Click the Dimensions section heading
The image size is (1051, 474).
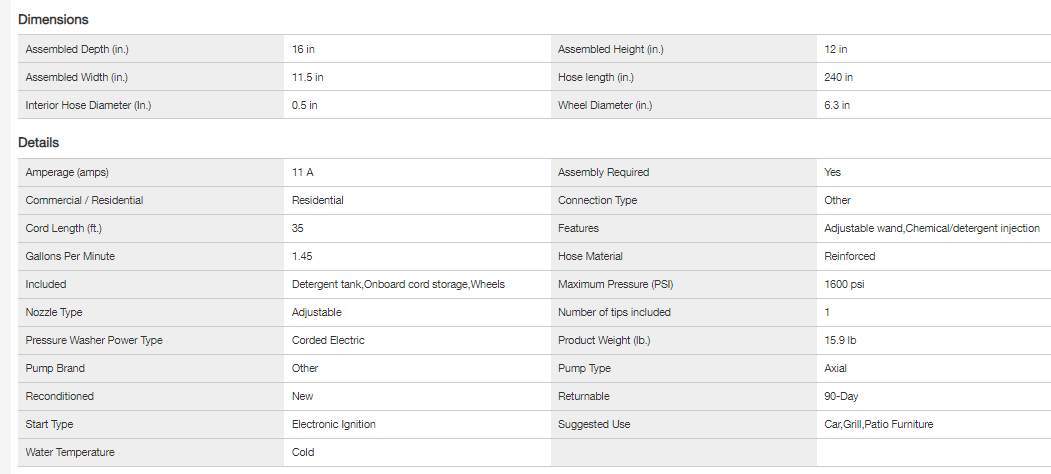(53, 19)
